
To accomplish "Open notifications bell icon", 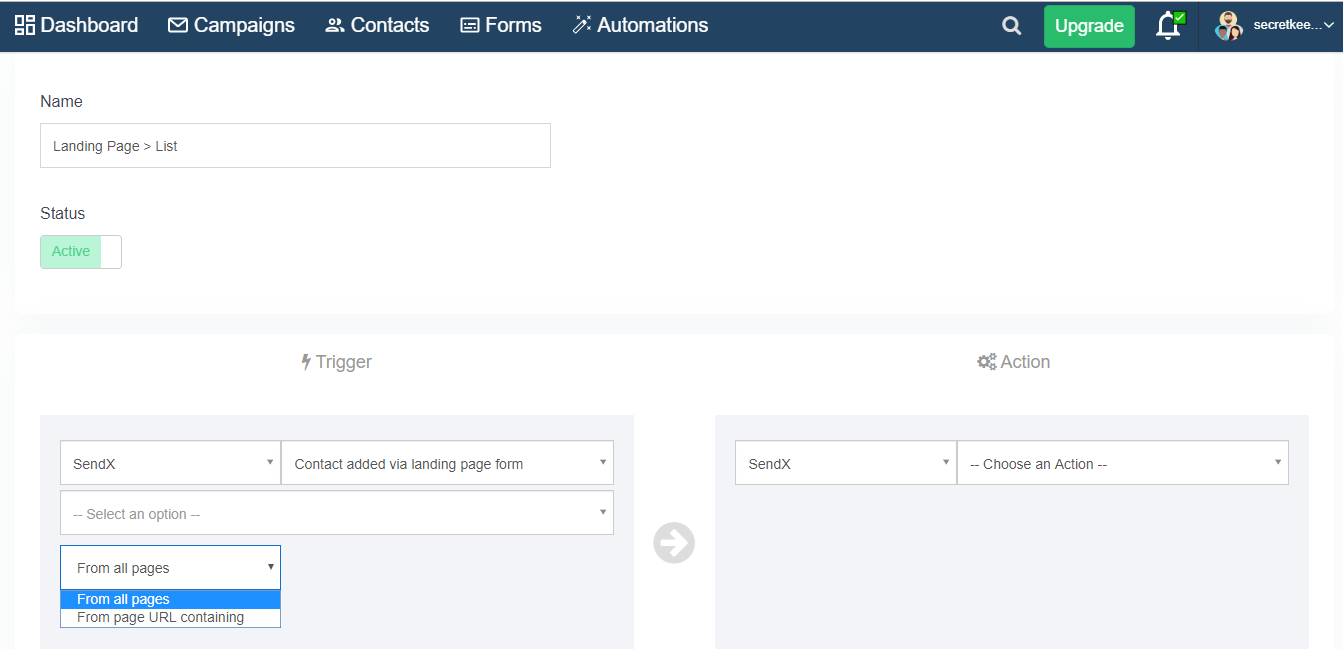I will click(x=1168, y=26).
